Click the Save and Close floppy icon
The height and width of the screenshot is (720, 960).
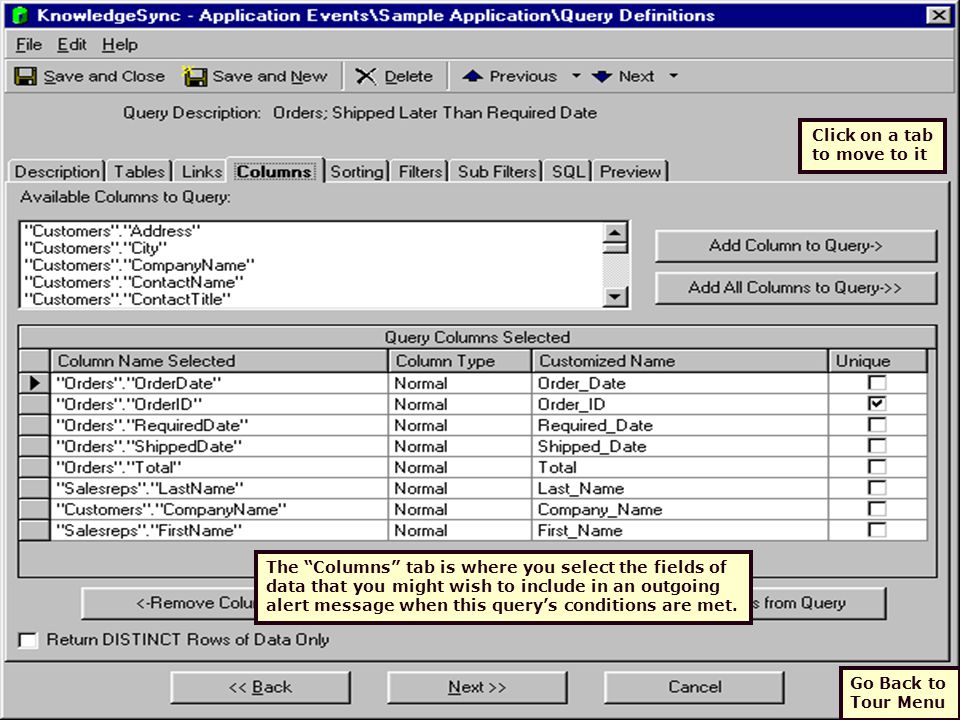coord(25,77)
